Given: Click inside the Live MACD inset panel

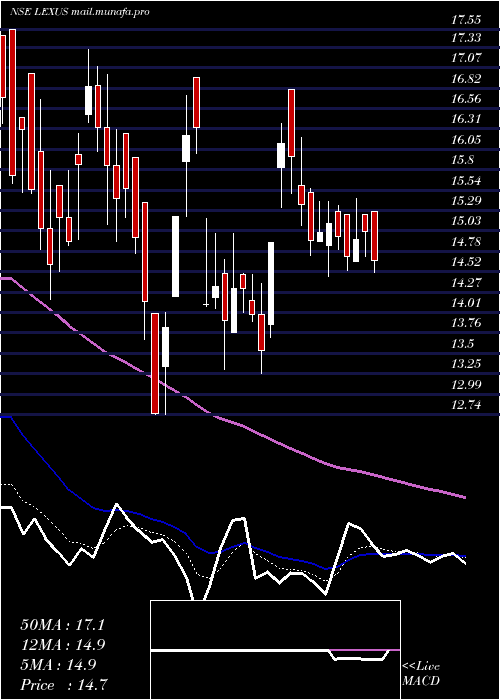Looking at the screenshot, I should 275,650.
